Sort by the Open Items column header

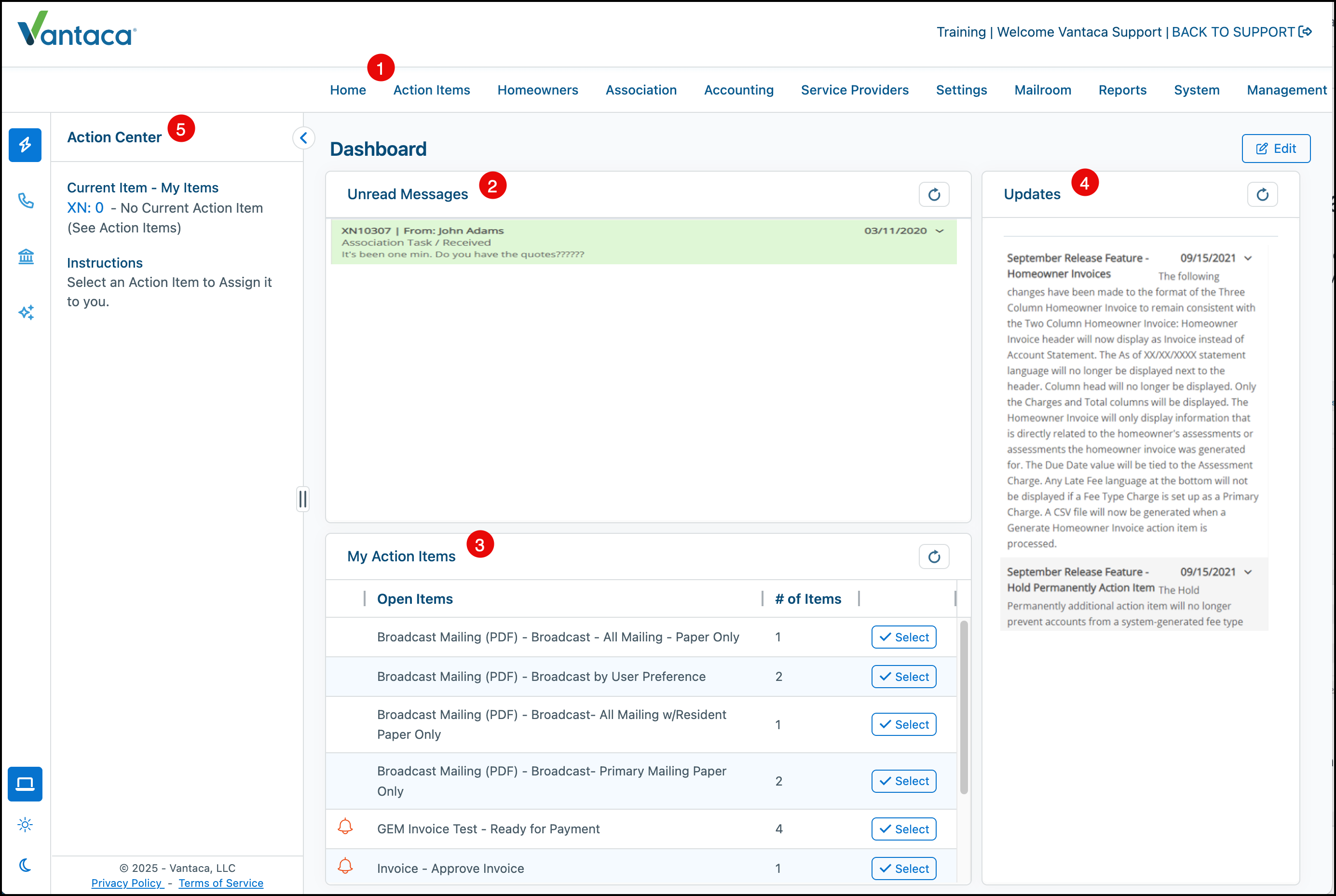point(415,599)
